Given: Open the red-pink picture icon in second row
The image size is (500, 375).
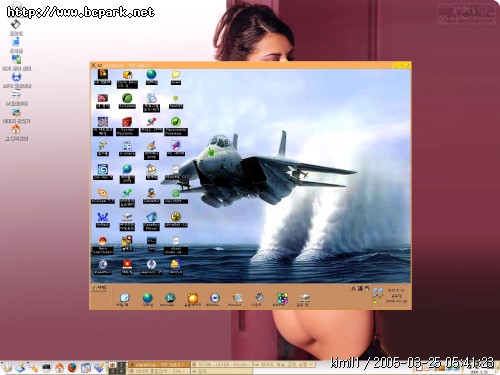Looking at the screenshot, I should point(103,98).
